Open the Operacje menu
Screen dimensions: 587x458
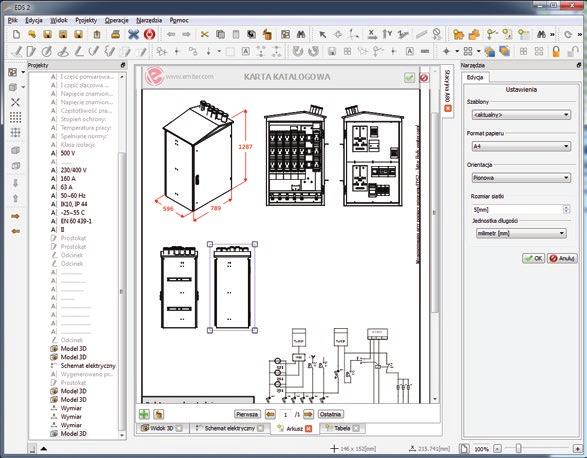click(116, 20)
